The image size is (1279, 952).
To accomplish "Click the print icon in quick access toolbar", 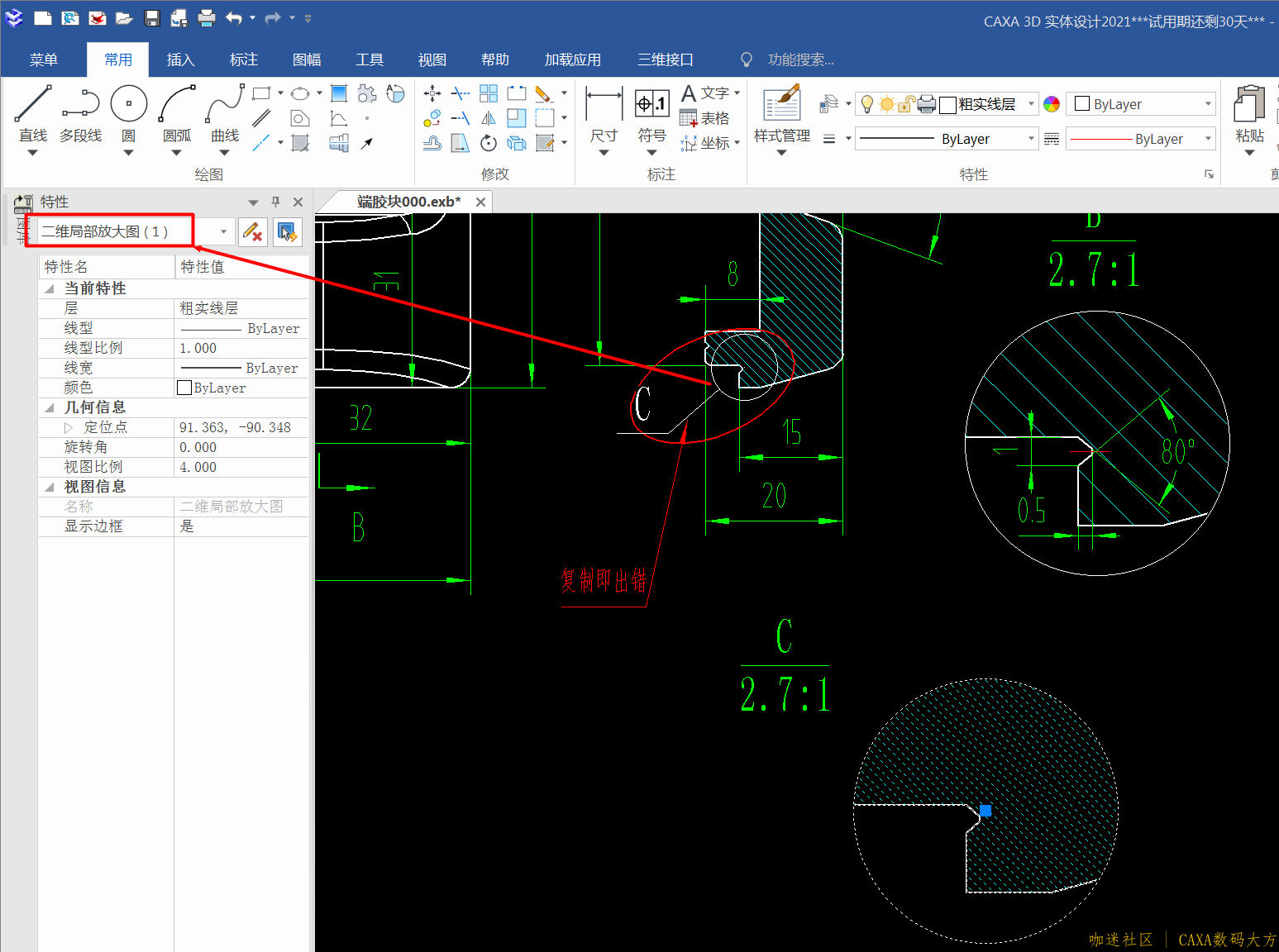I will point(207,17).
